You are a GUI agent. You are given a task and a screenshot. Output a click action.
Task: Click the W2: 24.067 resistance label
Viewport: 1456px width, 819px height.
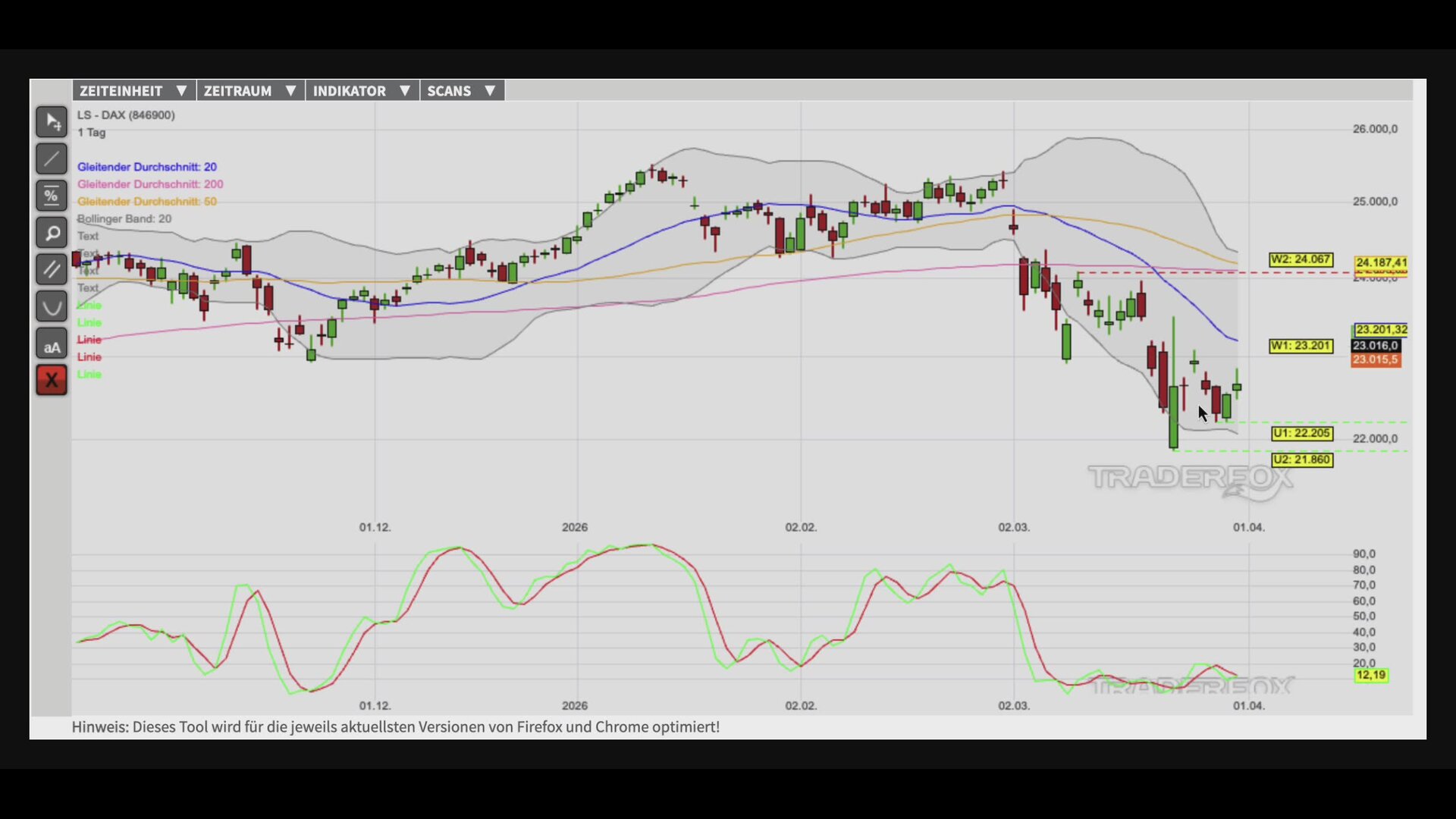pos(1301,259)
